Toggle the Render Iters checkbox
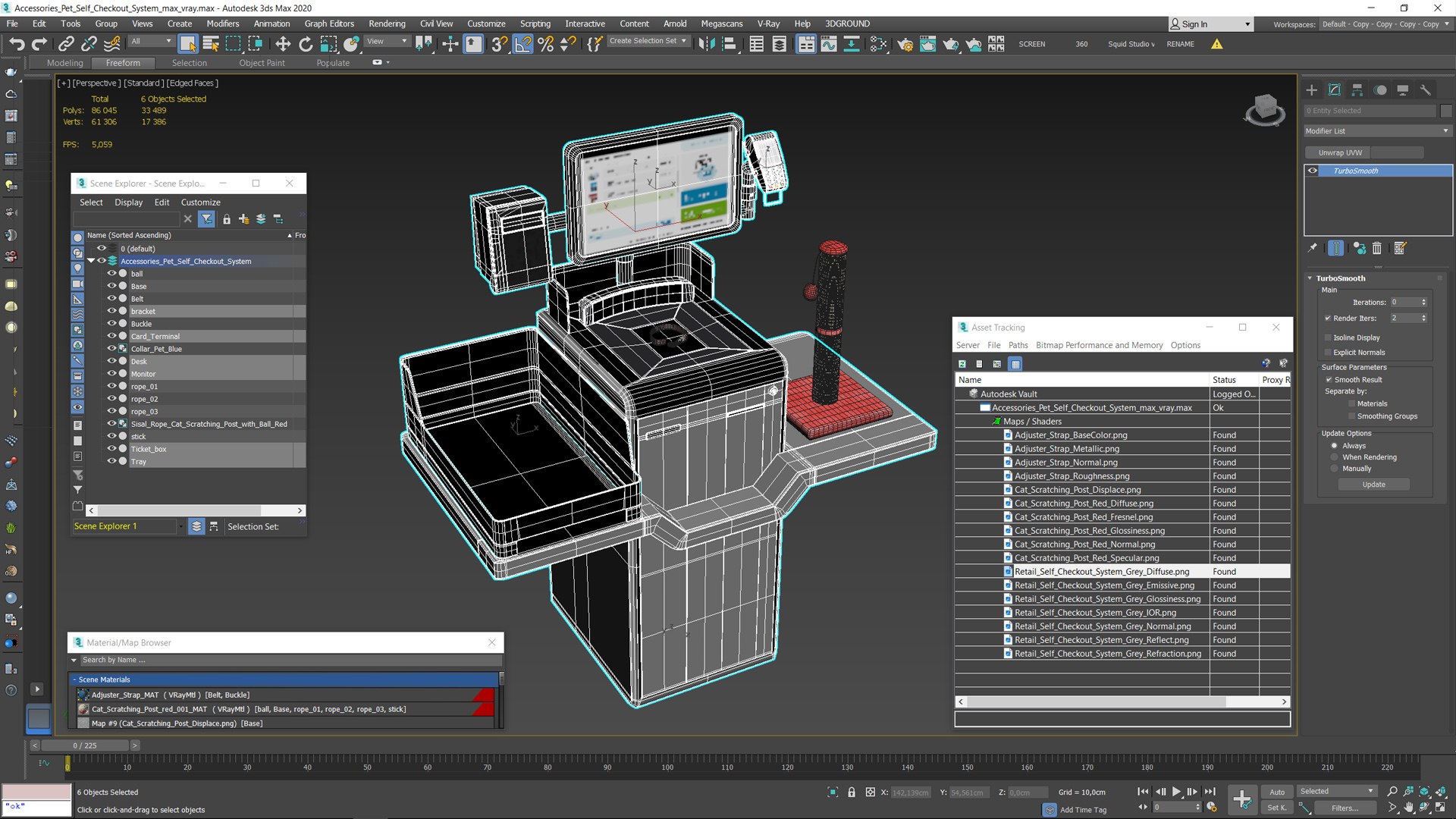The image size is (1456, 819). 1328,318
